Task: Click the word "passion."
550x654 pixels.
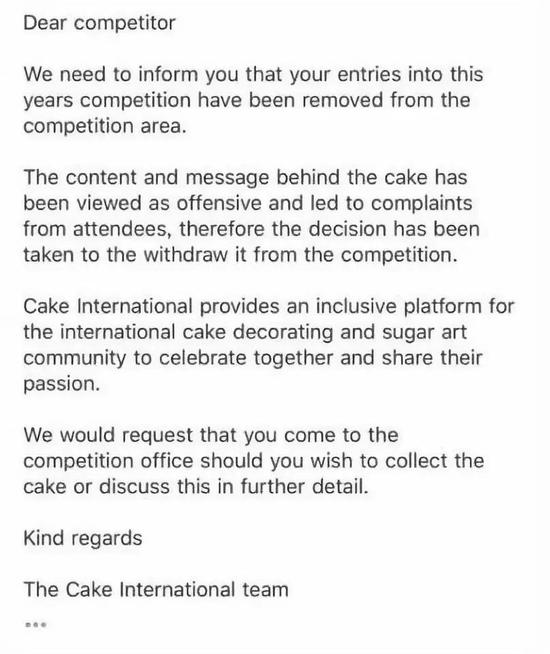Action: pyautogui.click(x=62, y=384)
